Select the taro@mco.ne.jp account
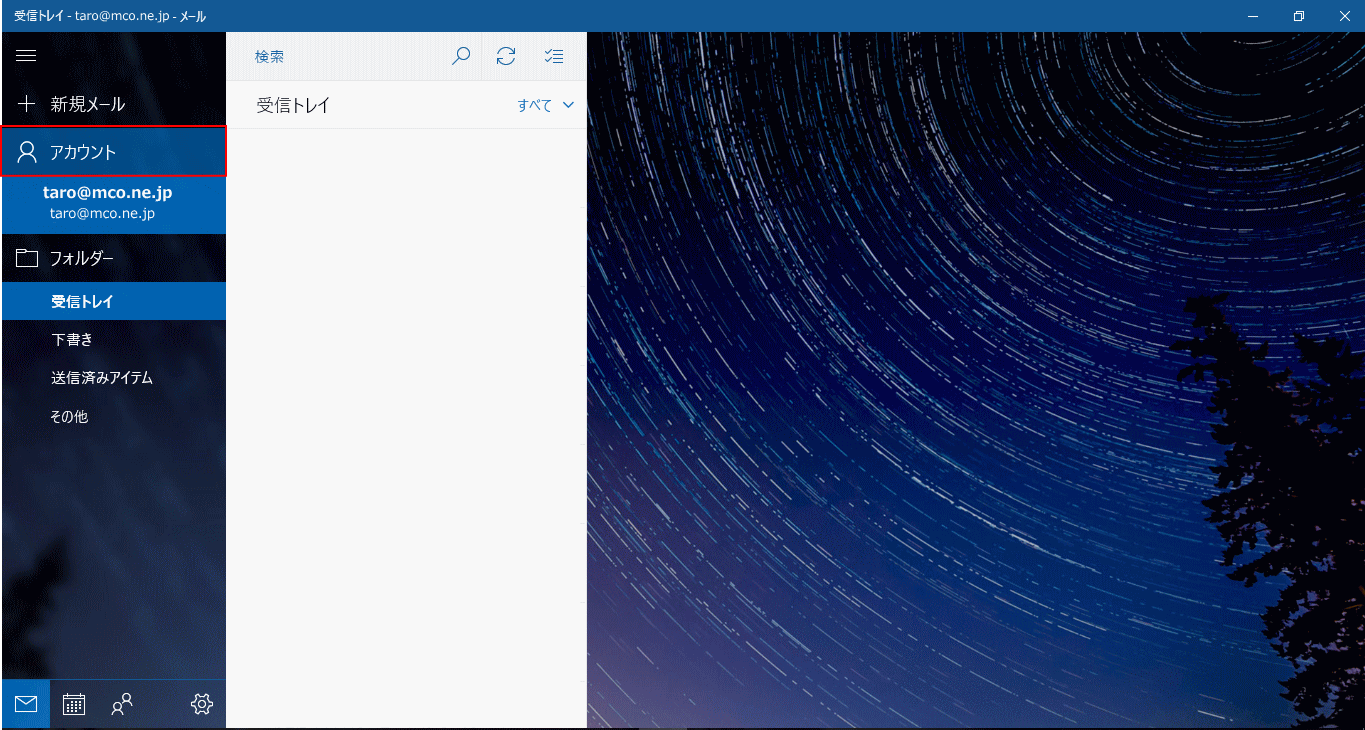The image size is (1365, 730). (108, 202)
